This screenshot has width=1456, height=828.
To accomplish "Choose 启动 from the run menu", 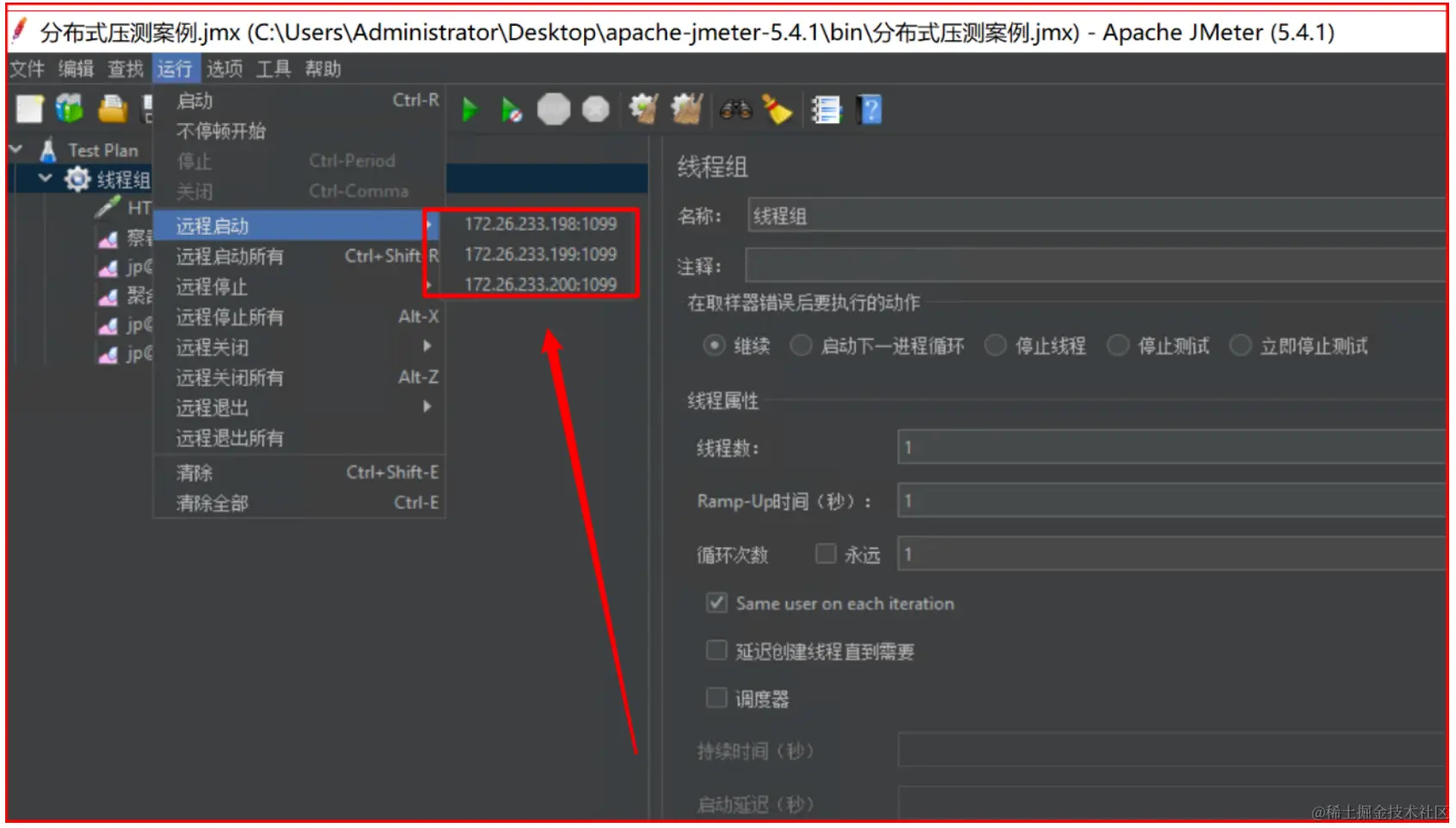I will (x=299, y=101).
